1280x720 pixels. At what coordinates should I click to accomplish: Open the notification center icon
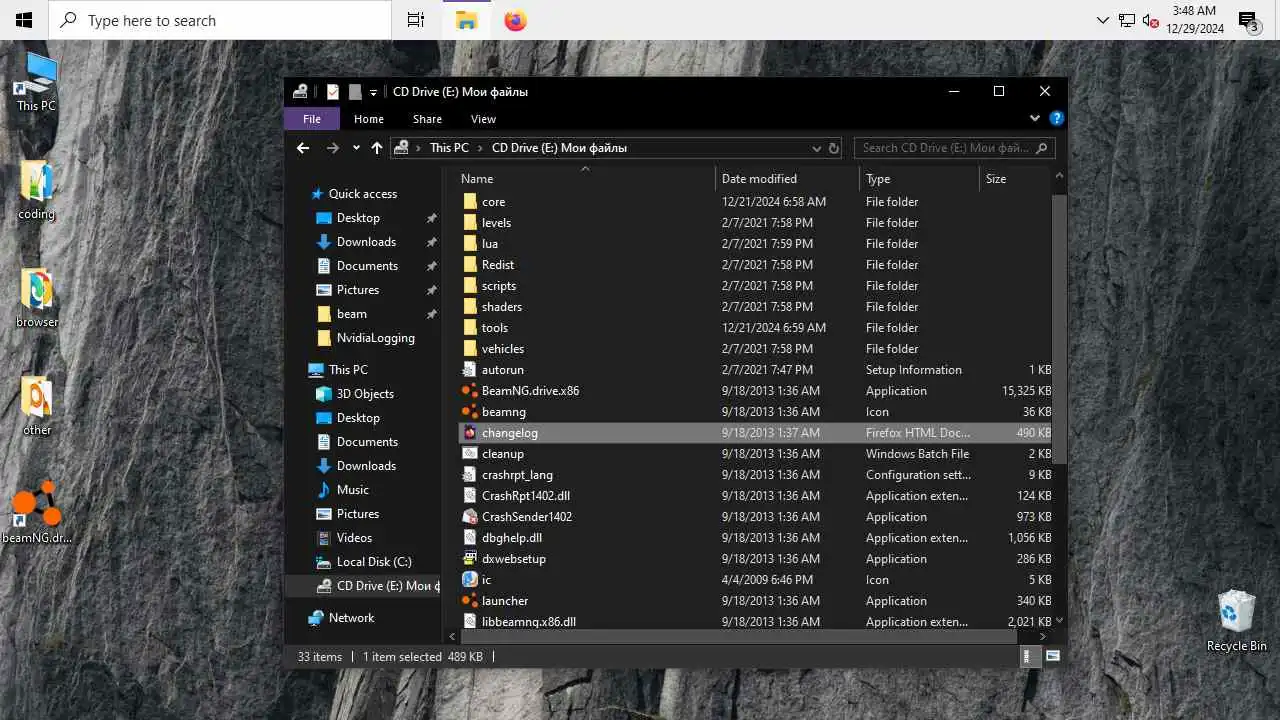[1248, 20]
